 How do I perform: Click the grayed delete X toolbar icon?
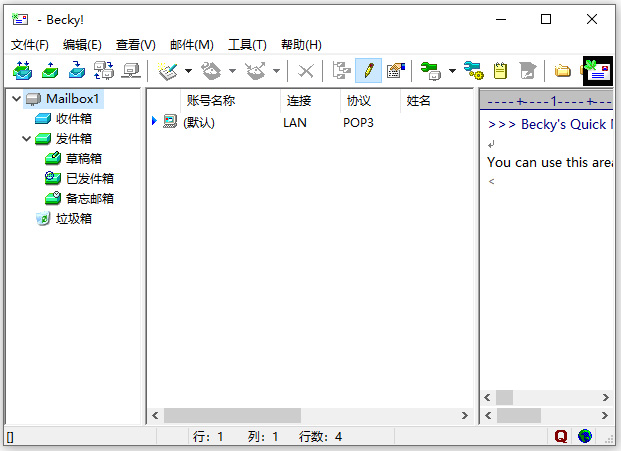pyautogui.click(x=305, y=71)
